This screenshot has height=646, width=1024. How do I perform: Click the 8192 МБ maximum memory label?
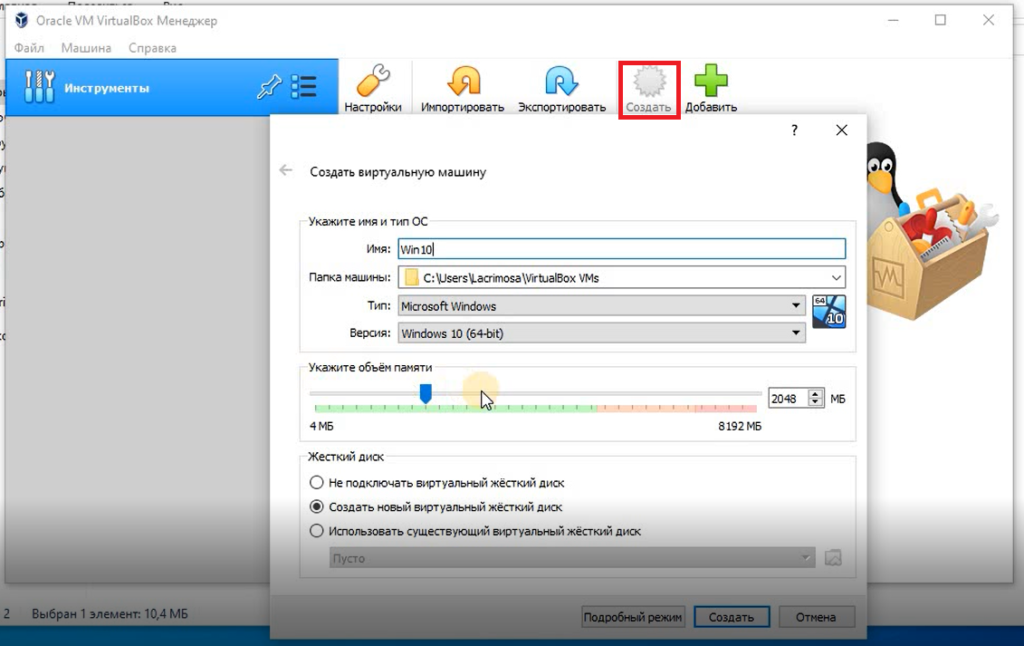[x=740, y=426]
